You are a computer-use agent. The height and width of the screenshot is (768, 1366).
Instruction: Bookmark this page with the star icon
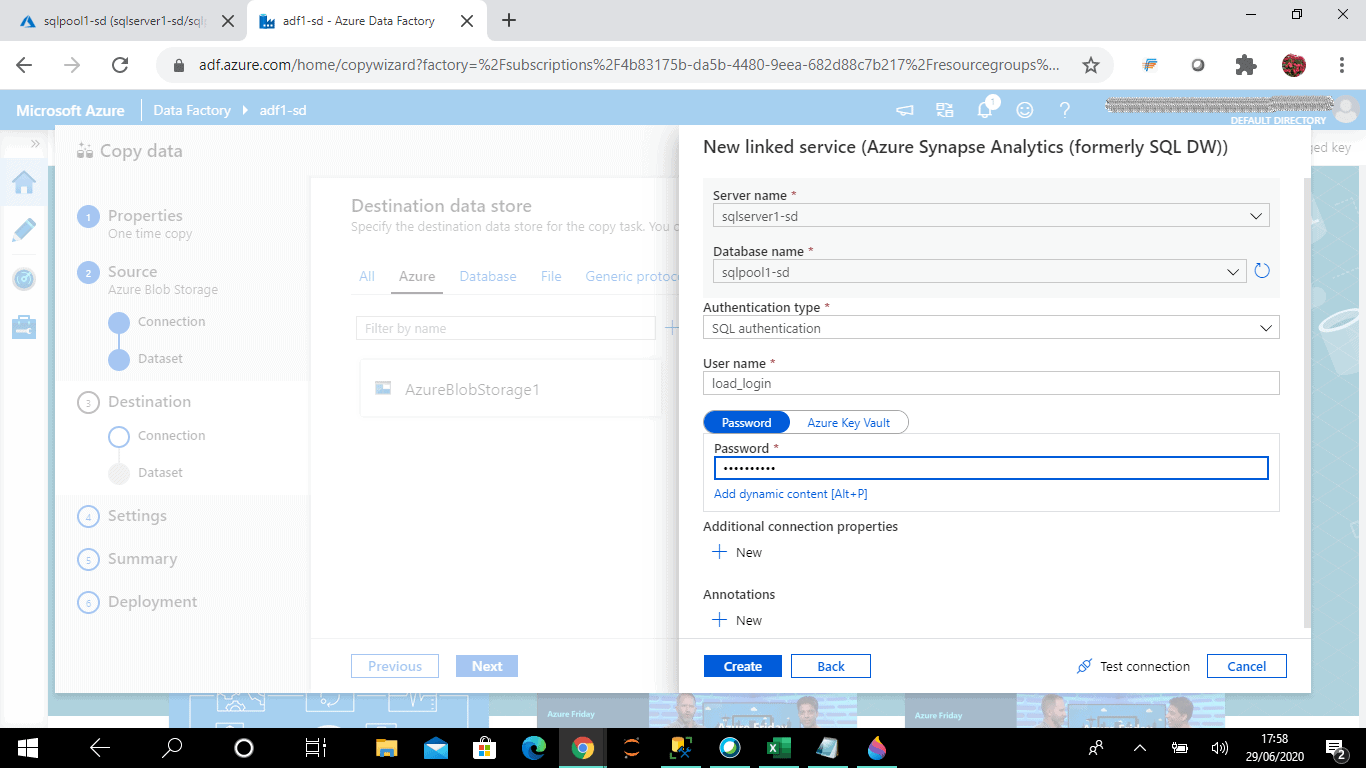point(1091,65)
